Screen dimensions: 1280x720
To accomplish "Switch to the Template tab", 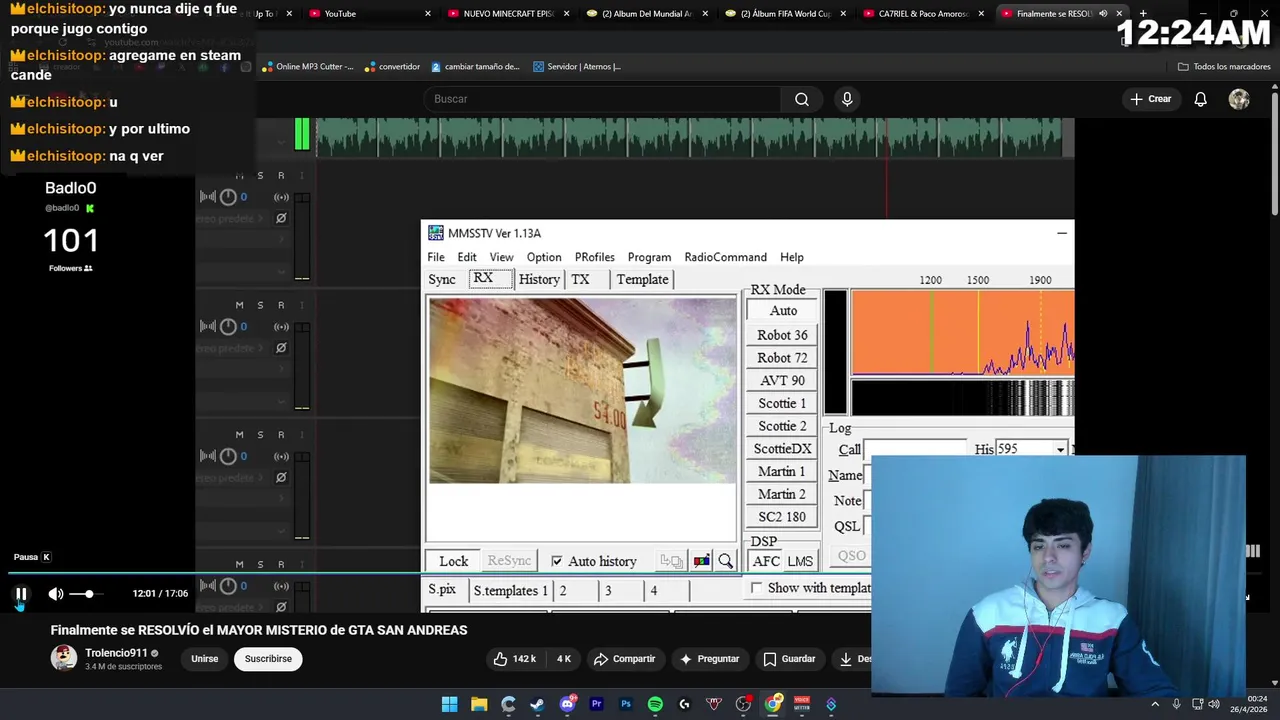I will pyautogui.click(x=642, y=280).
